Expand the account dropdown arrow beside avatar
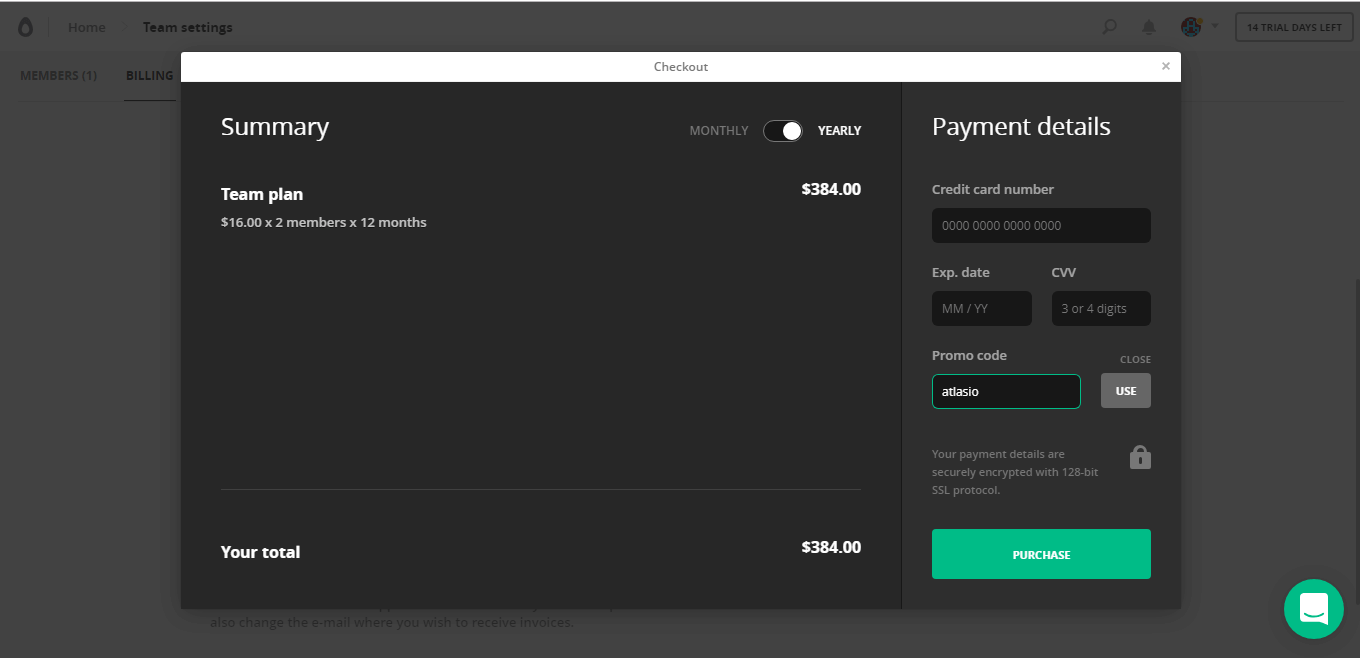Image resolution: width=1360 pixels, height=658 pixels. tap(1215, 27)
